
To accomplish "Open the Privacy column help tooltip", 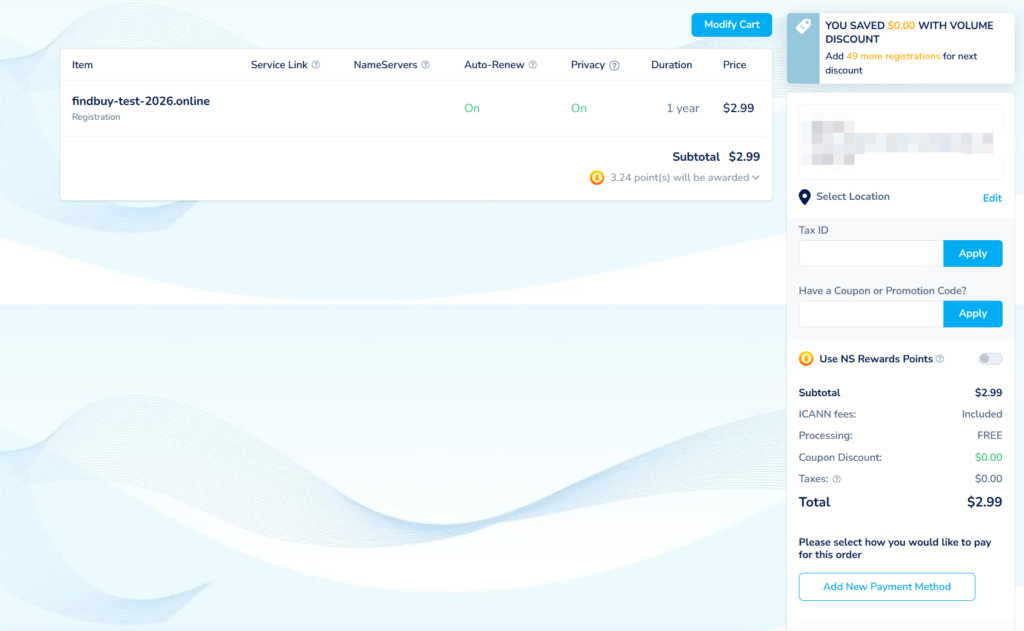I will tap(612, 65).
